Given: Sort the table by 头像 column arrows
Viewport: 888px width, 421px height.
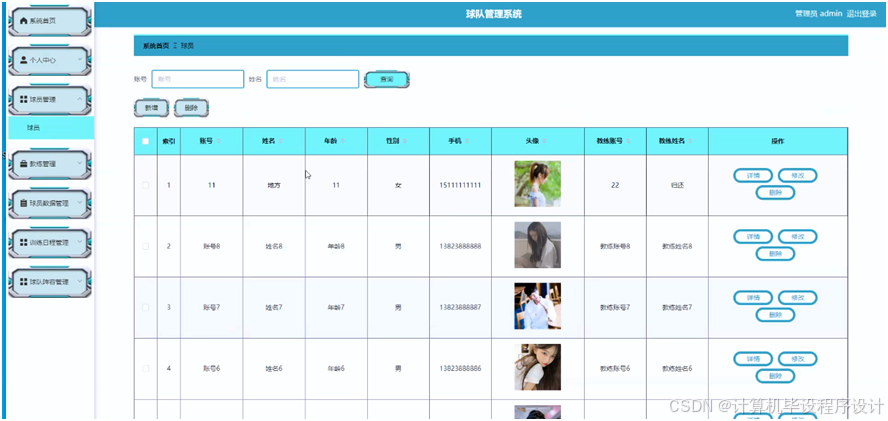Looking at the screenshot, I should [x=545, y=141].
